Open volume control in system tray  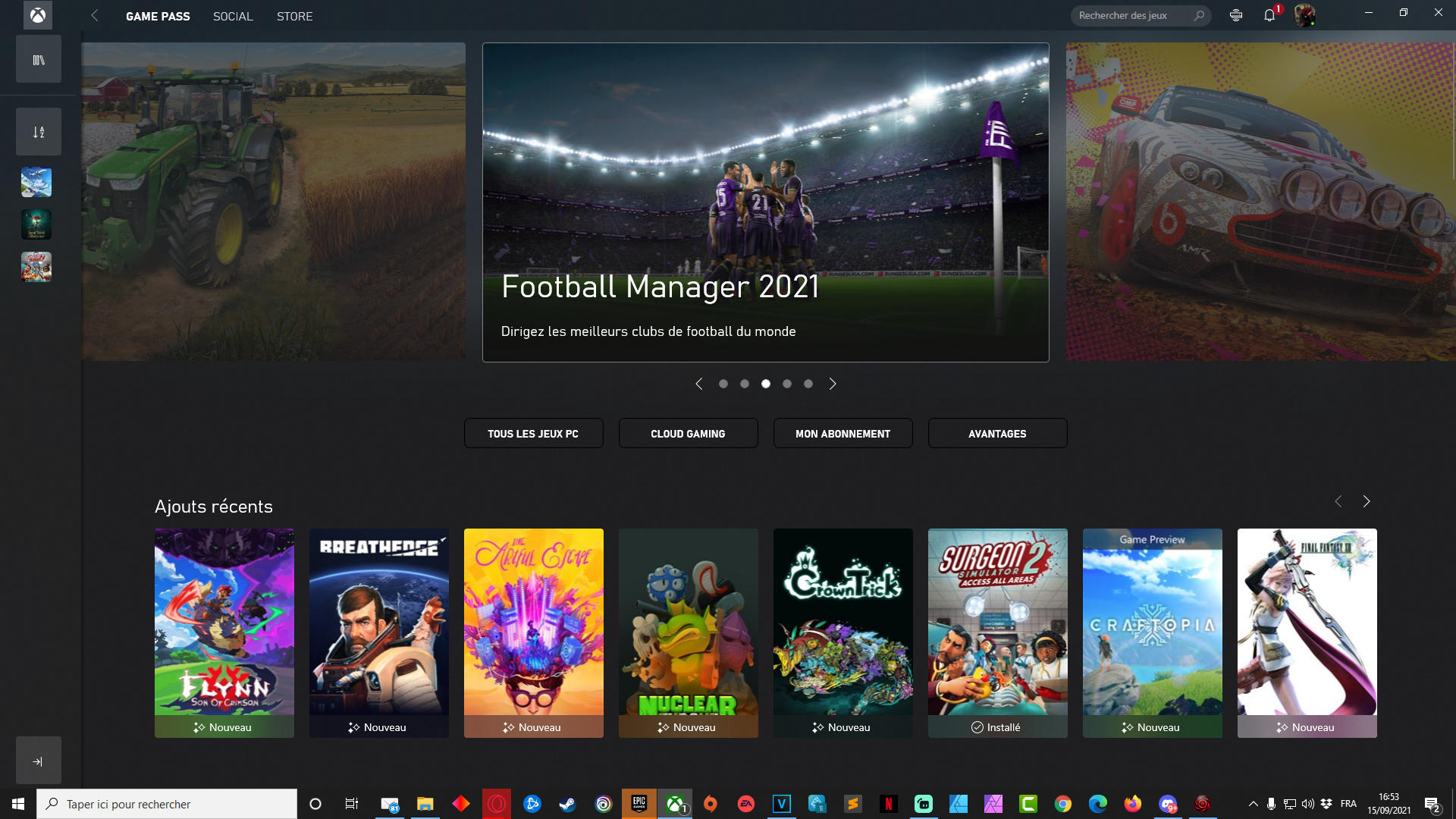[1308, 804]
